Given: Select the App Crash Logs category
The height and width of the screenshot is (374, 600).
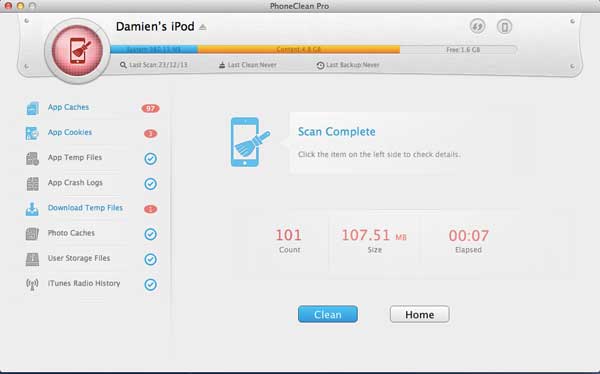Looking at the screenshot, I should click(x=75, y=183).
